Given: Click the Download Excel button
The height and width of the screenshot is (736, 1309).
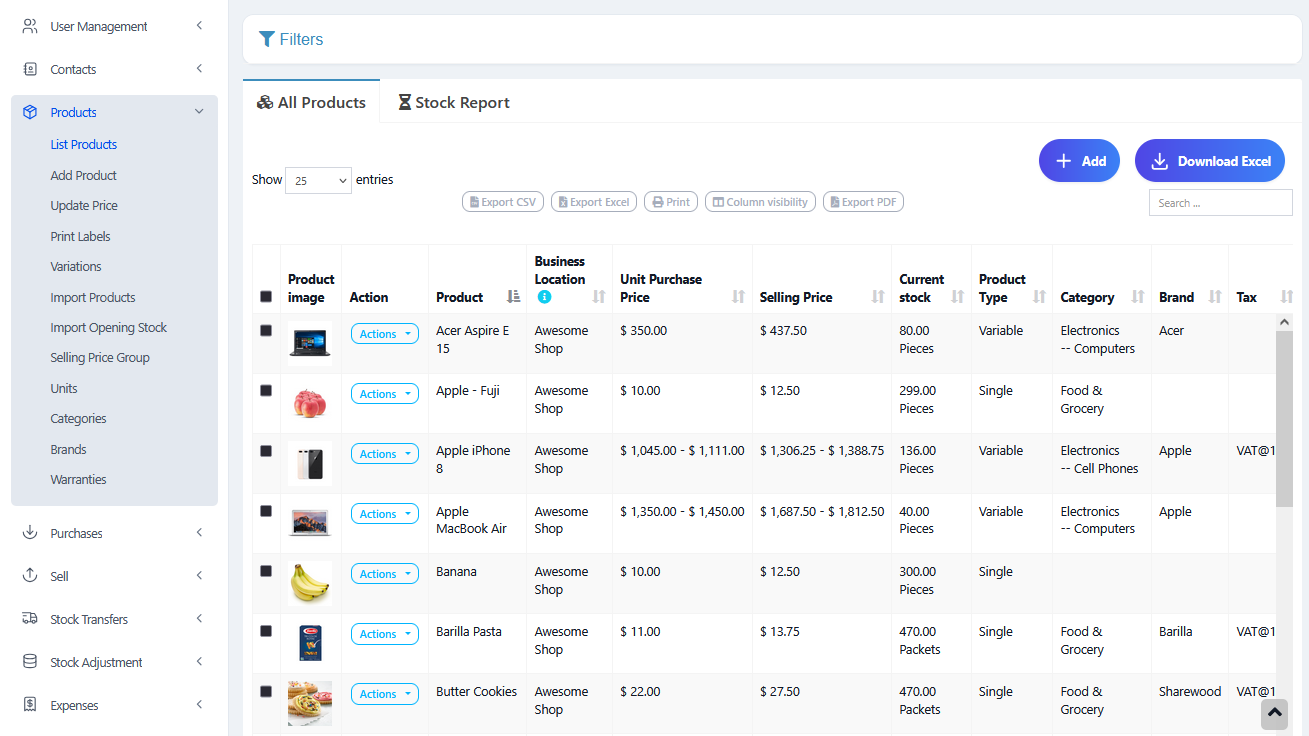Looking at the screenshot, I should pyautogui.click(x=1209, y=160).
